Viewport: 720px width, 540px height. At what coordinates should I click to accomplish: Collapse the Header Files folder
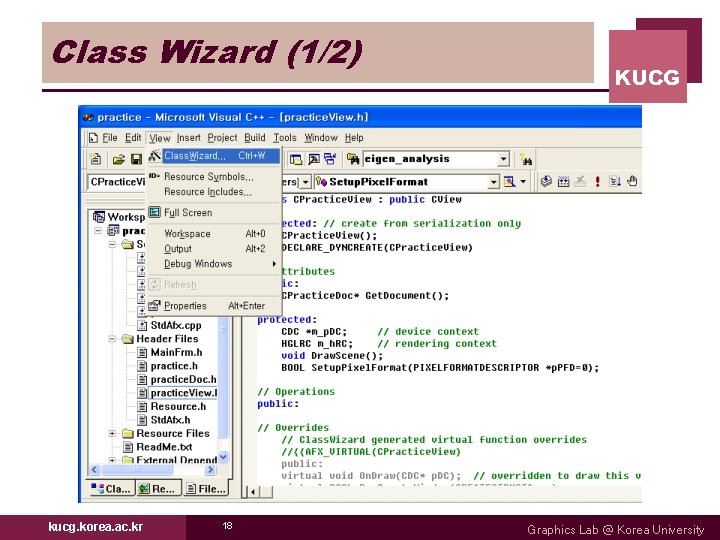coord(112,339)
